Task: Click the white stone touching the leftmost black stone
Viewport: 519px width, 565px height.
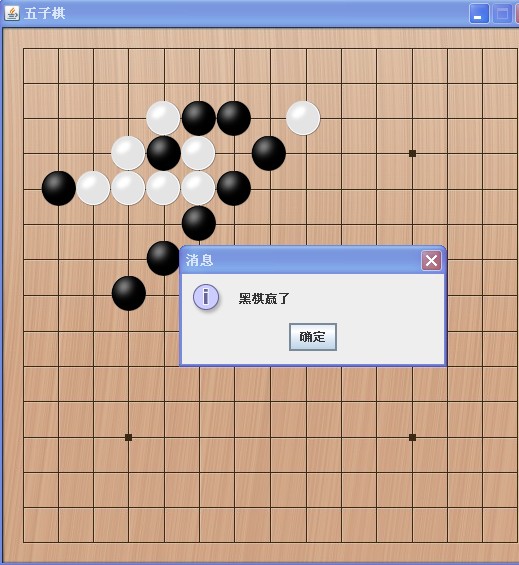Action: (x=93, y=188)
